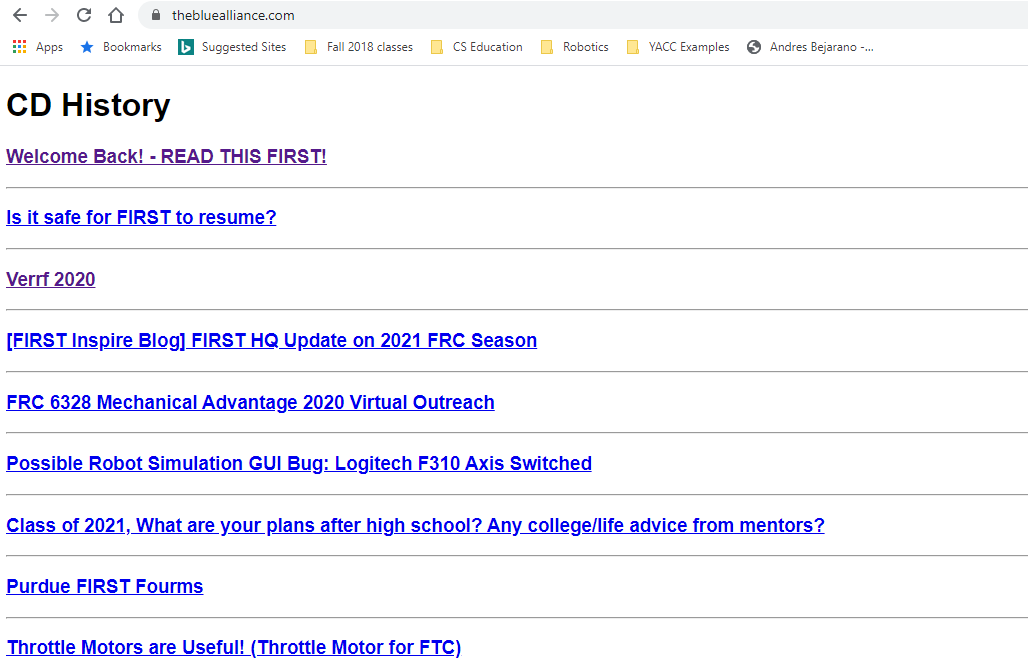Open the Logitech F310 Axis Switched thread
This screenshot has height=658, width=1028.
pyautogui.click(x=299, y=463)
